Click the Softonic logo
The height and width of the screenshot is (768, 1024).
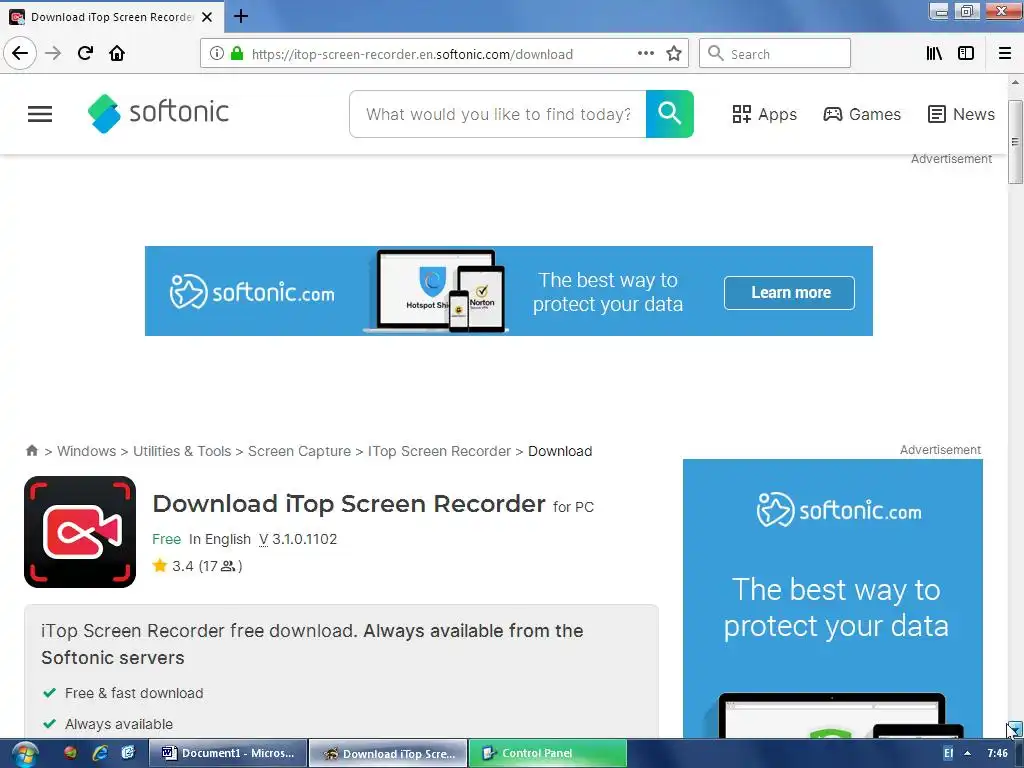click(x=159, y=113)
